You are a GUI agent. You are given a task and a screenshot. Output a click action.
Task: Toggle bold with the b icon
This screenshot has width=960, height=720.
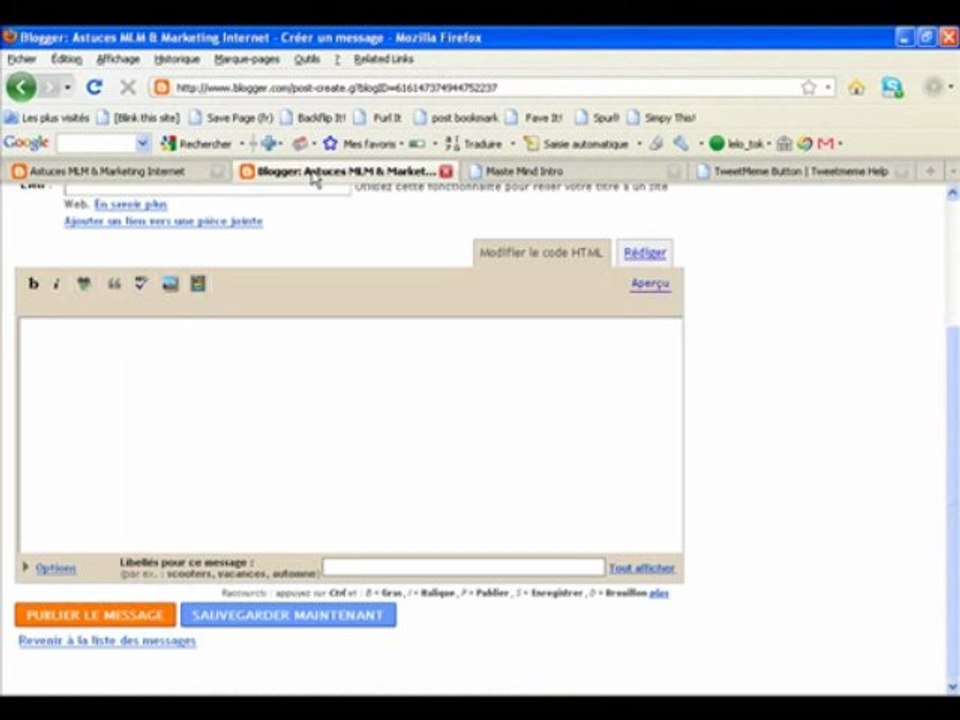[33, 283]
